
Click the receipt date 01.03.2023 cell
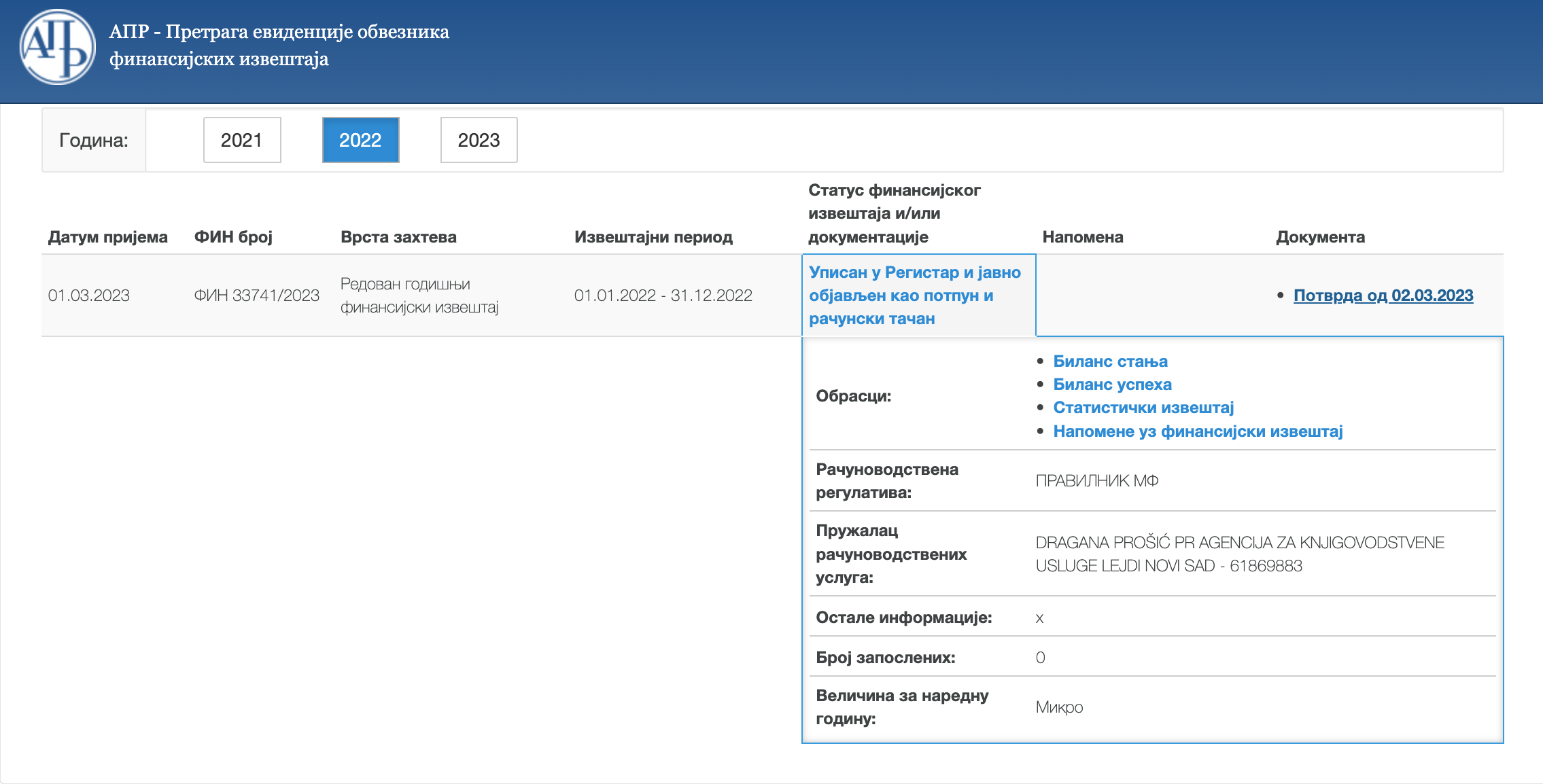88,296
